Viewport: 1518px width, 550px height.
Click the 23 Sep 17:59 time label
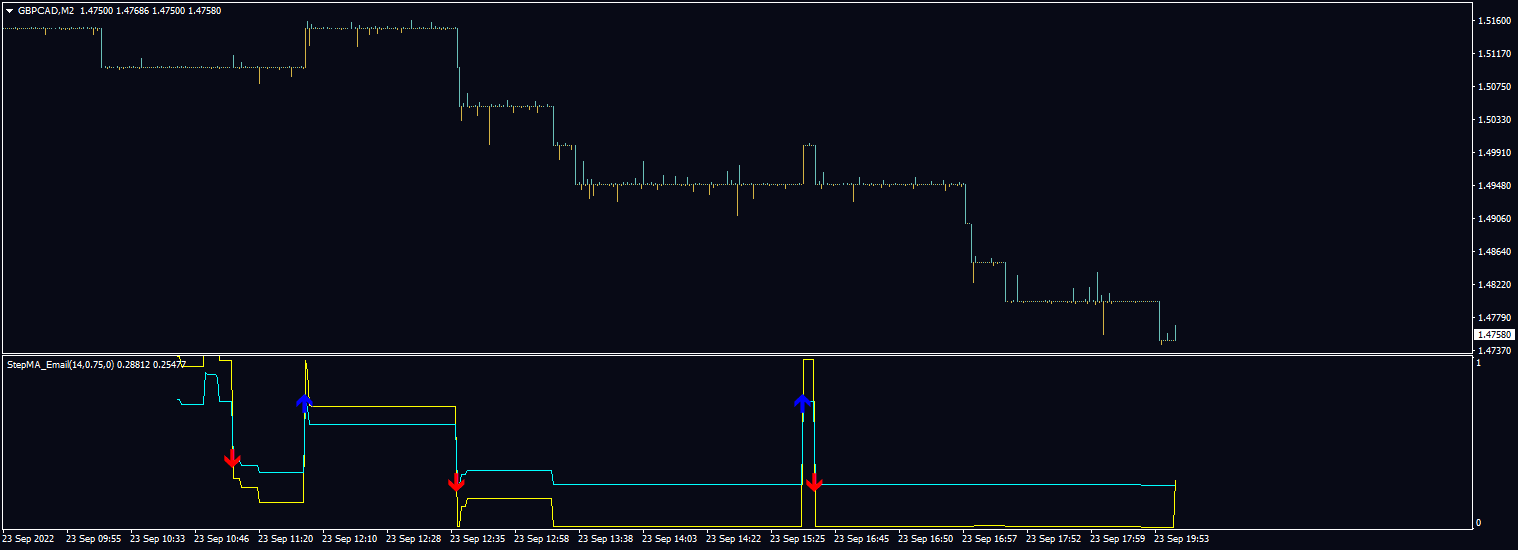click(x=1117, y=538)
